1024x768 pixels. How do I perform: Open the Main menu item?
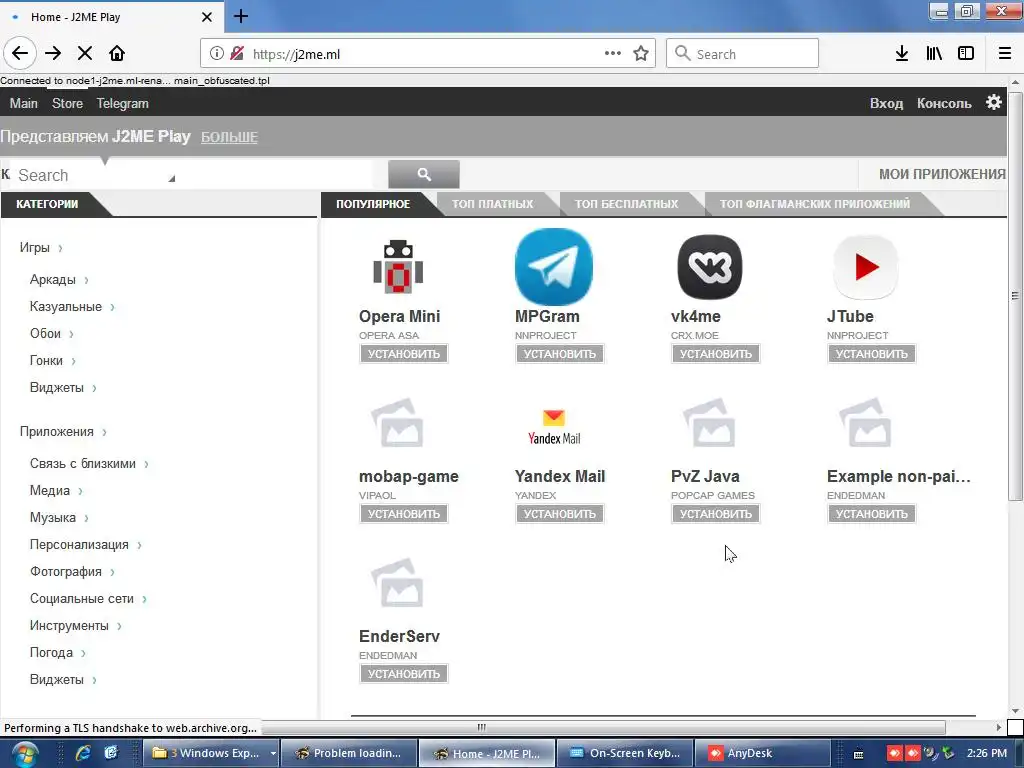24,103
